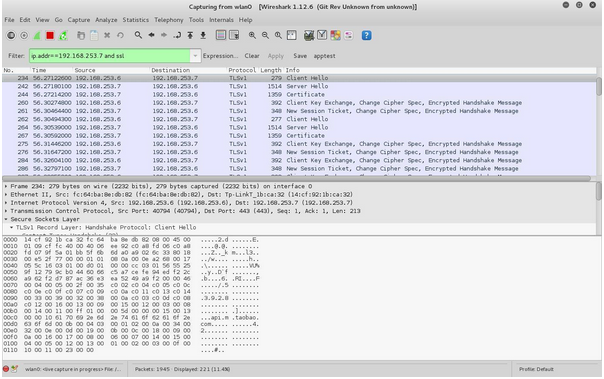Click the open capture file icon
The height and width of the screenshot is (379, 604).
click(81, 35)
